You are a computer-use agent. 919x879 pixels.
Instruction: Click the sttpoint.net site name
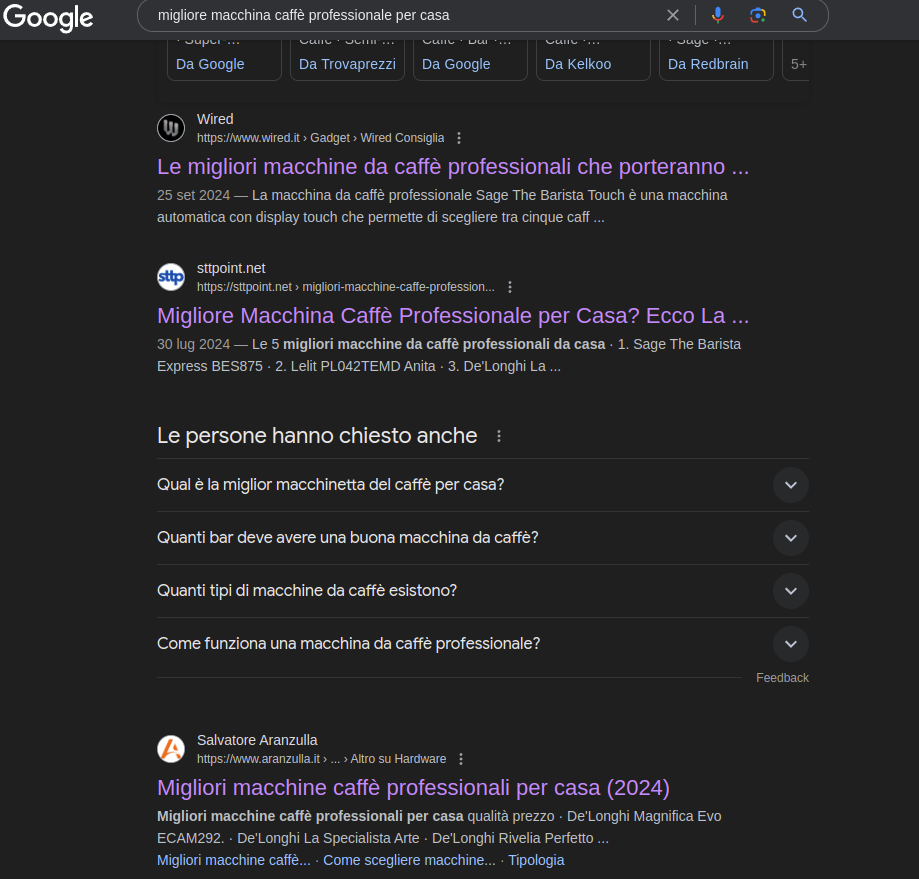click(x=231, y=268)
